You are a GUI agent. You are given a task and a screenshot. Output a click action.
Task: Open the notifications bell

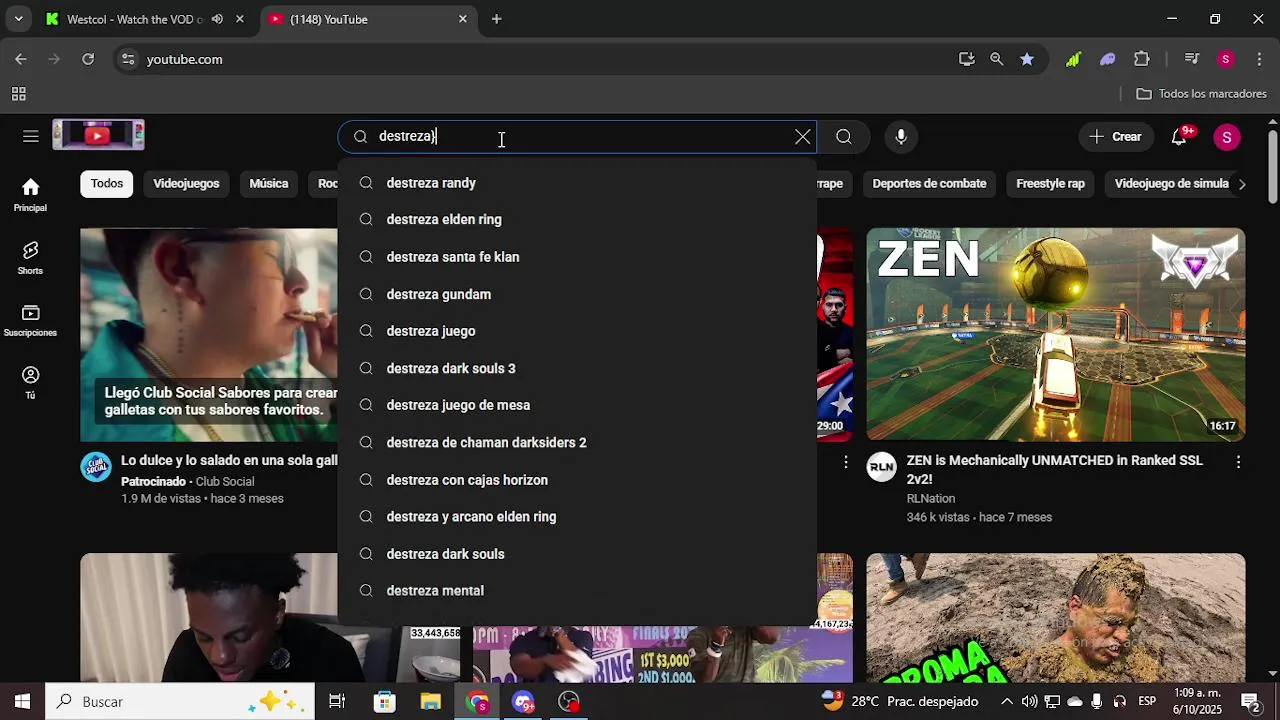point(1180,137)
